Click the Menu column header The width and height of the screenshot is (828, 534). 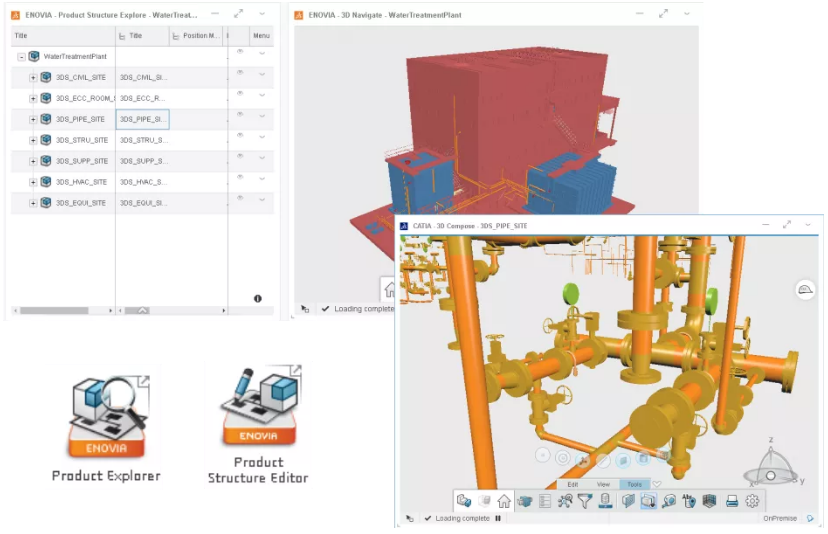[261, 36]
